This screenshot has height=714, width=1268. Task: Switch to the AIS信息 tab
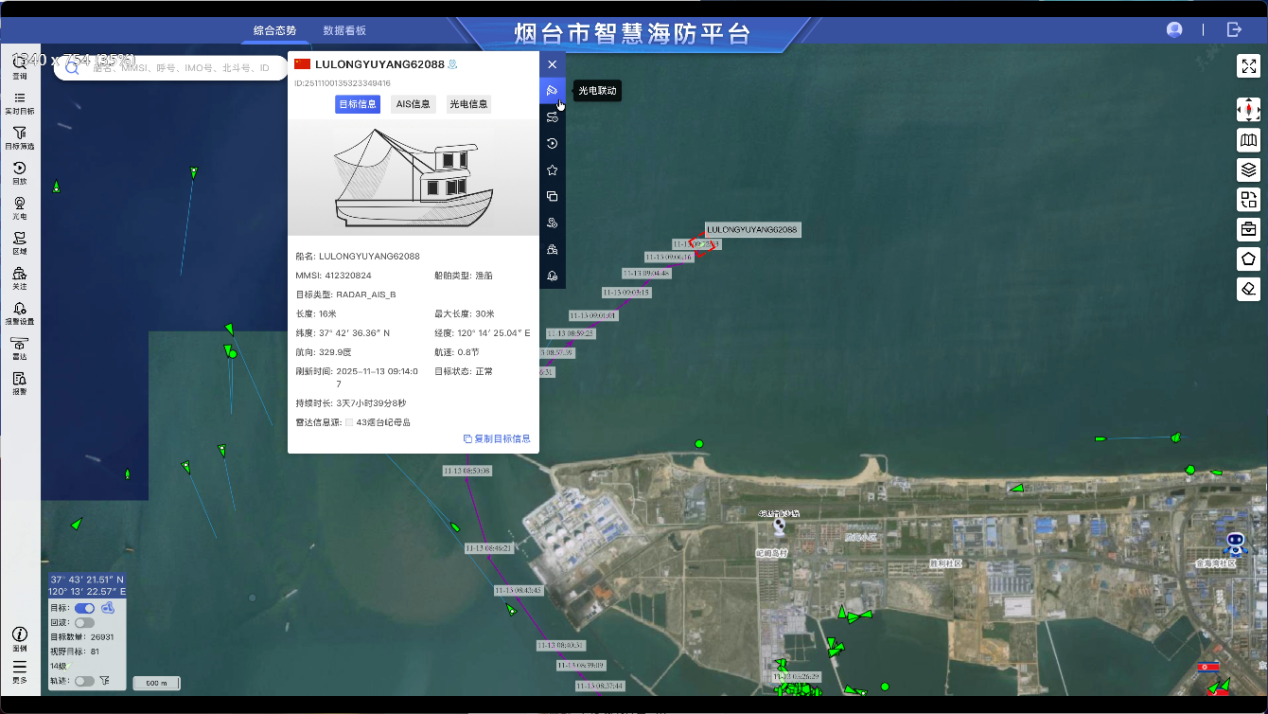(x=413, y=104)
